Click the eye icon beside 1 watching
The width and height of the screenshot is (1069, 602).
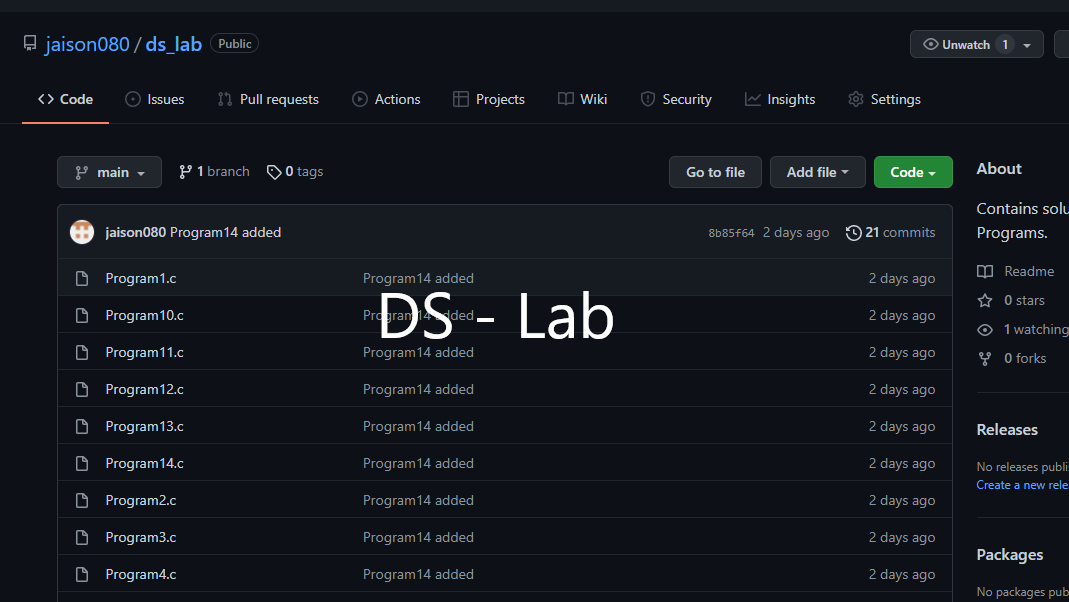(985, 329)
